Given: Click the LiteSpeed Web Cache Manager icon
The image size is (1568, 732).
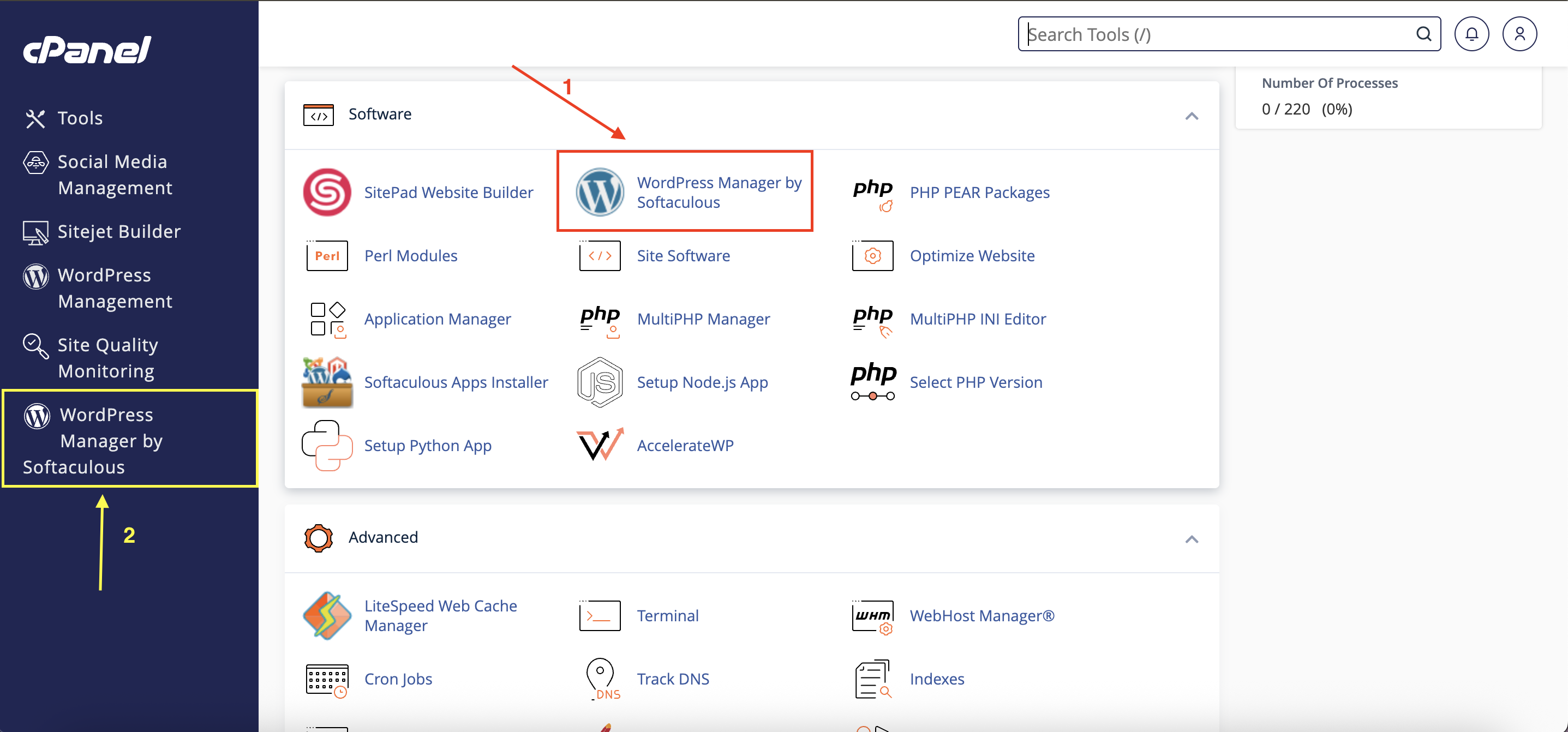Looking at the screenshot, I should [x=327, y=616].
